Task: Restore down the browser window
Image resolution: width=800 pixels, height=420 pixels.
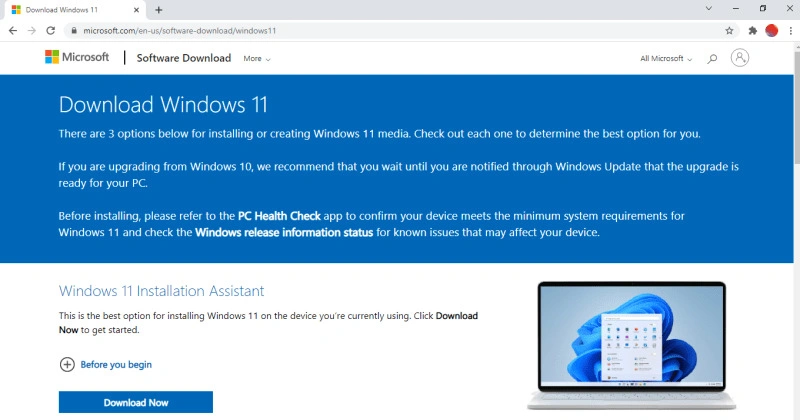Action: 763,8
